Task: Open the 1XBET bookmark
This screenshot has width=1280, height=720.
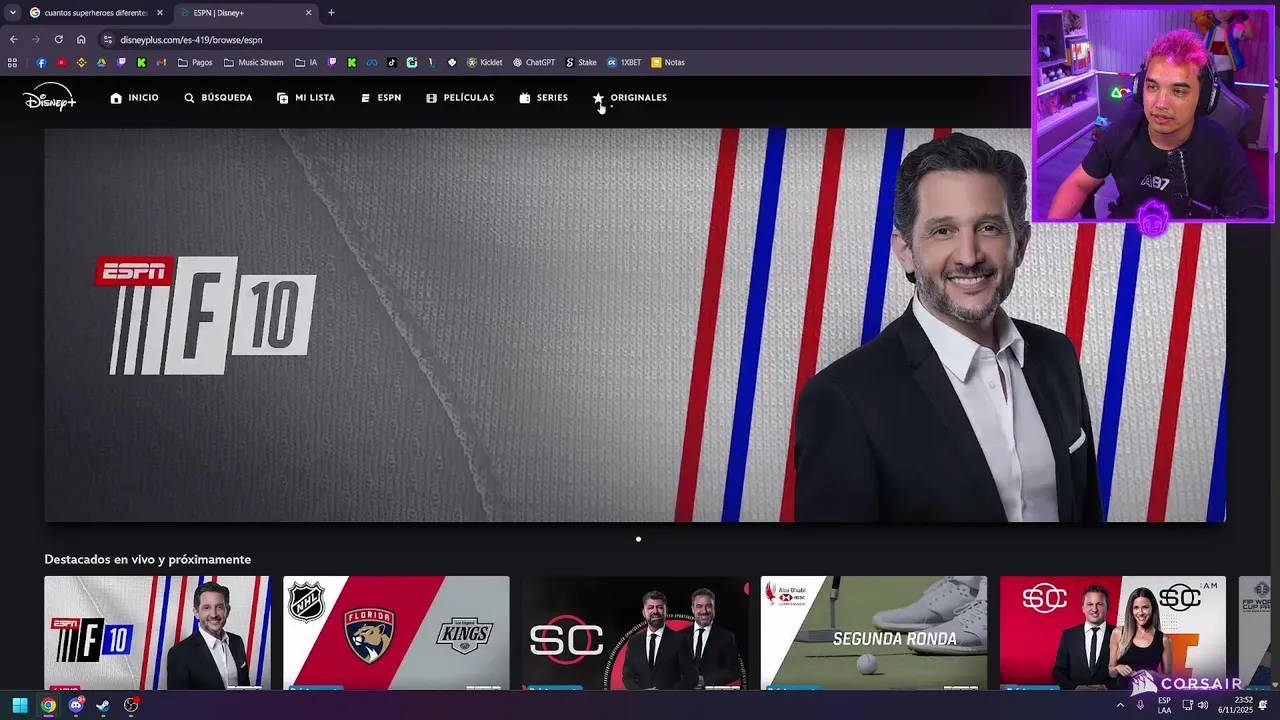Action: 624,62
